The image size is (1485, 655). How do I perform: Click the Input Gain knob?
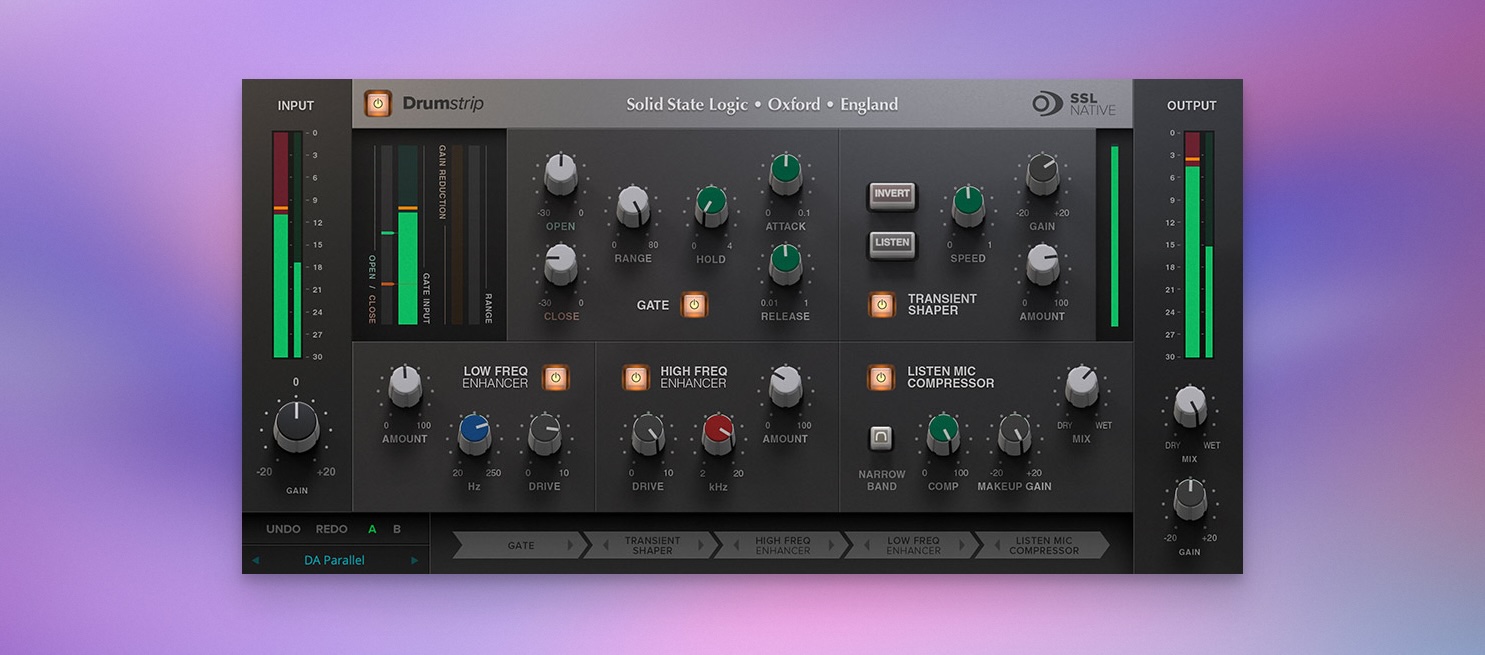[296, 426]
